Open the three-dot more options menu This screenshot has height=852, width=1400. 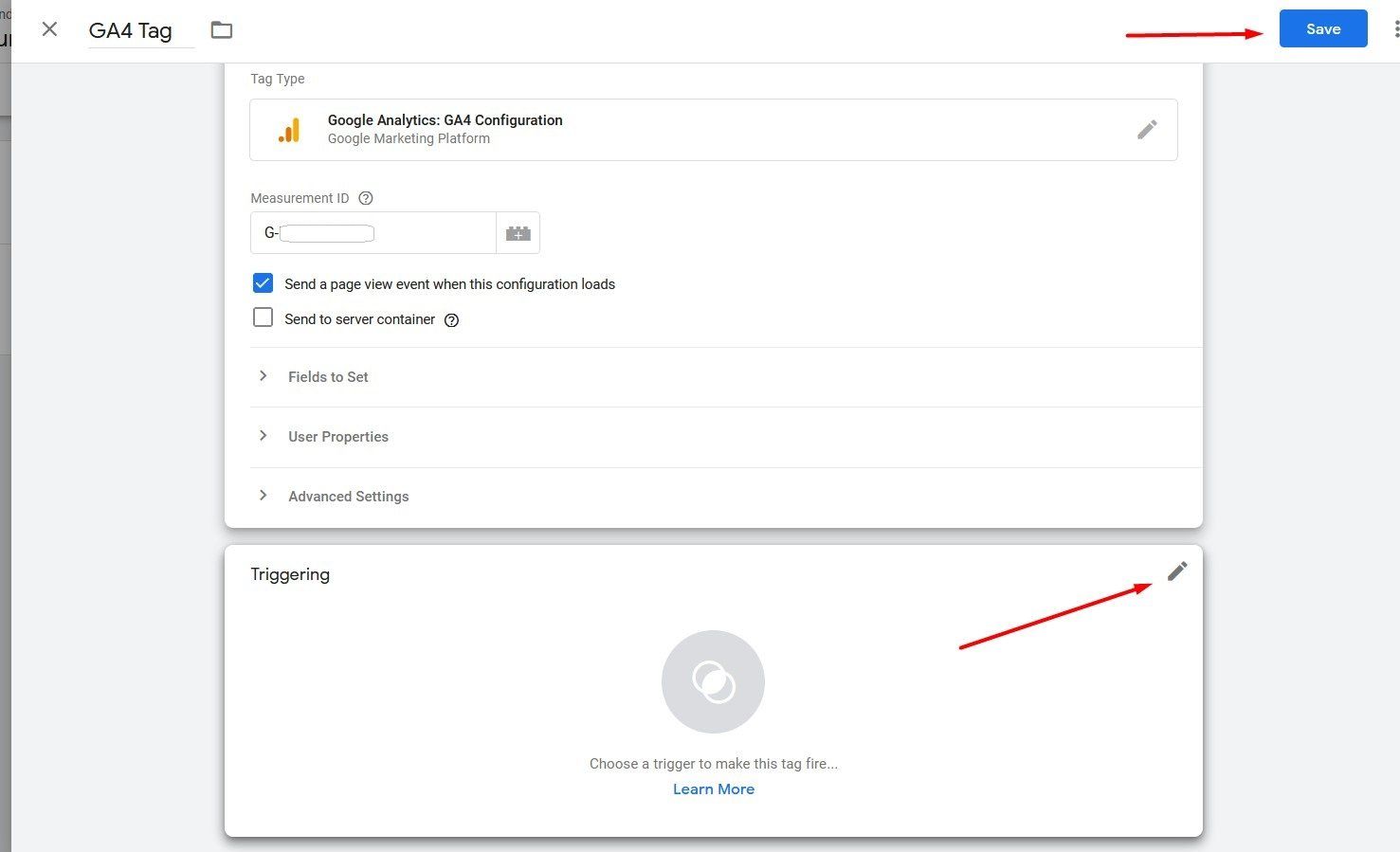click(1396, 29)
